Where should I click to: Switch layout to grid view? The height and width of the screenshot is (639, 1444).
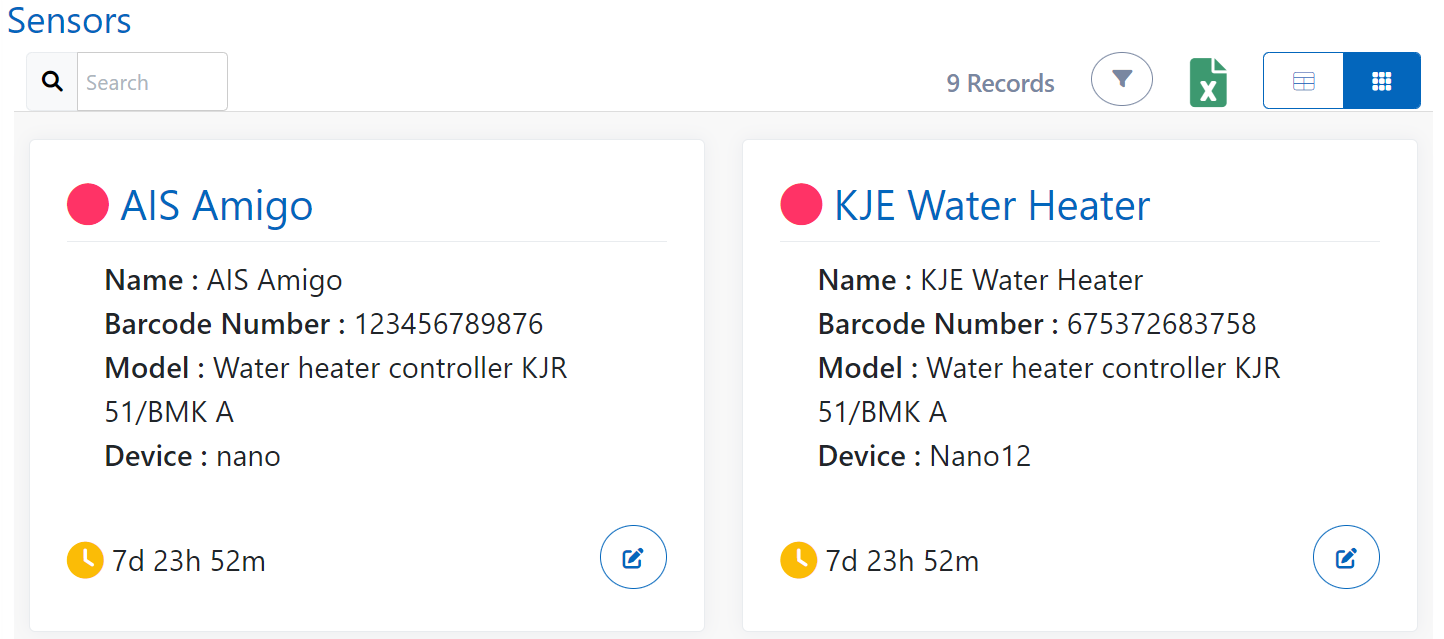pos(1382,80)
